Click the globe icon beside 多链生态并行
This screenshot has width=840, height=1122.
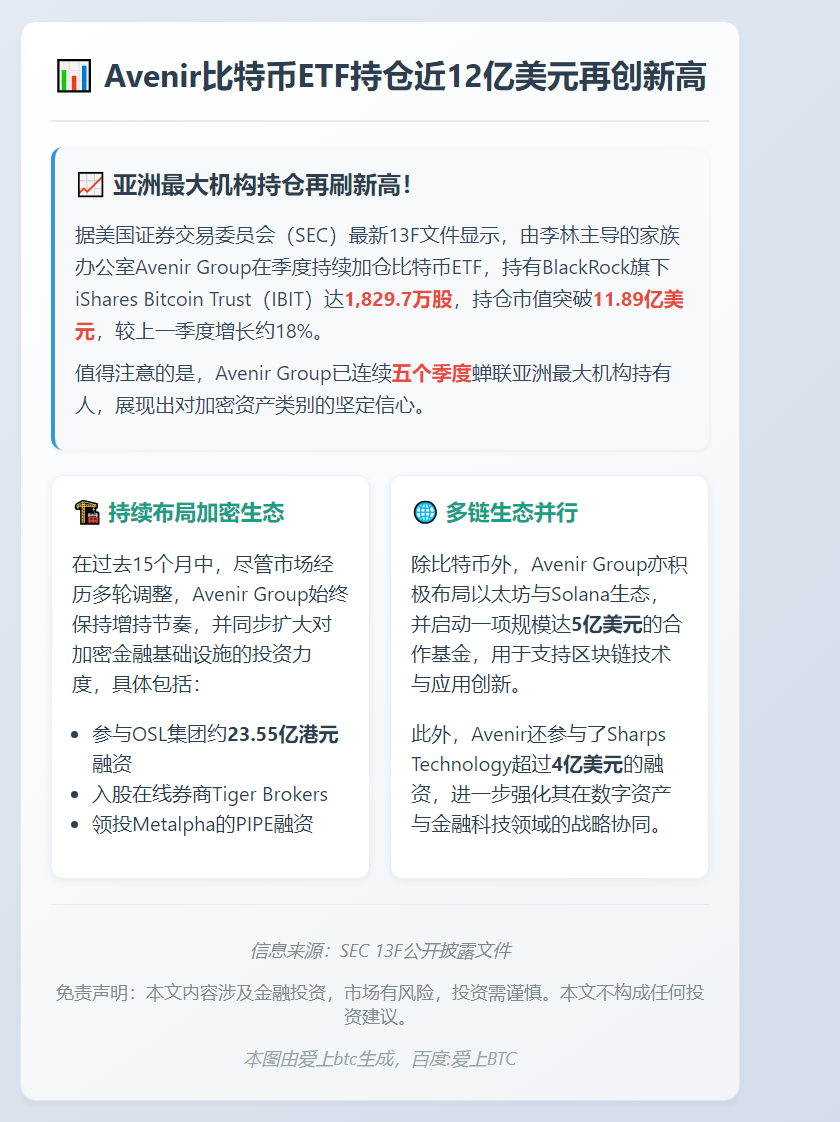click(424, 512)
